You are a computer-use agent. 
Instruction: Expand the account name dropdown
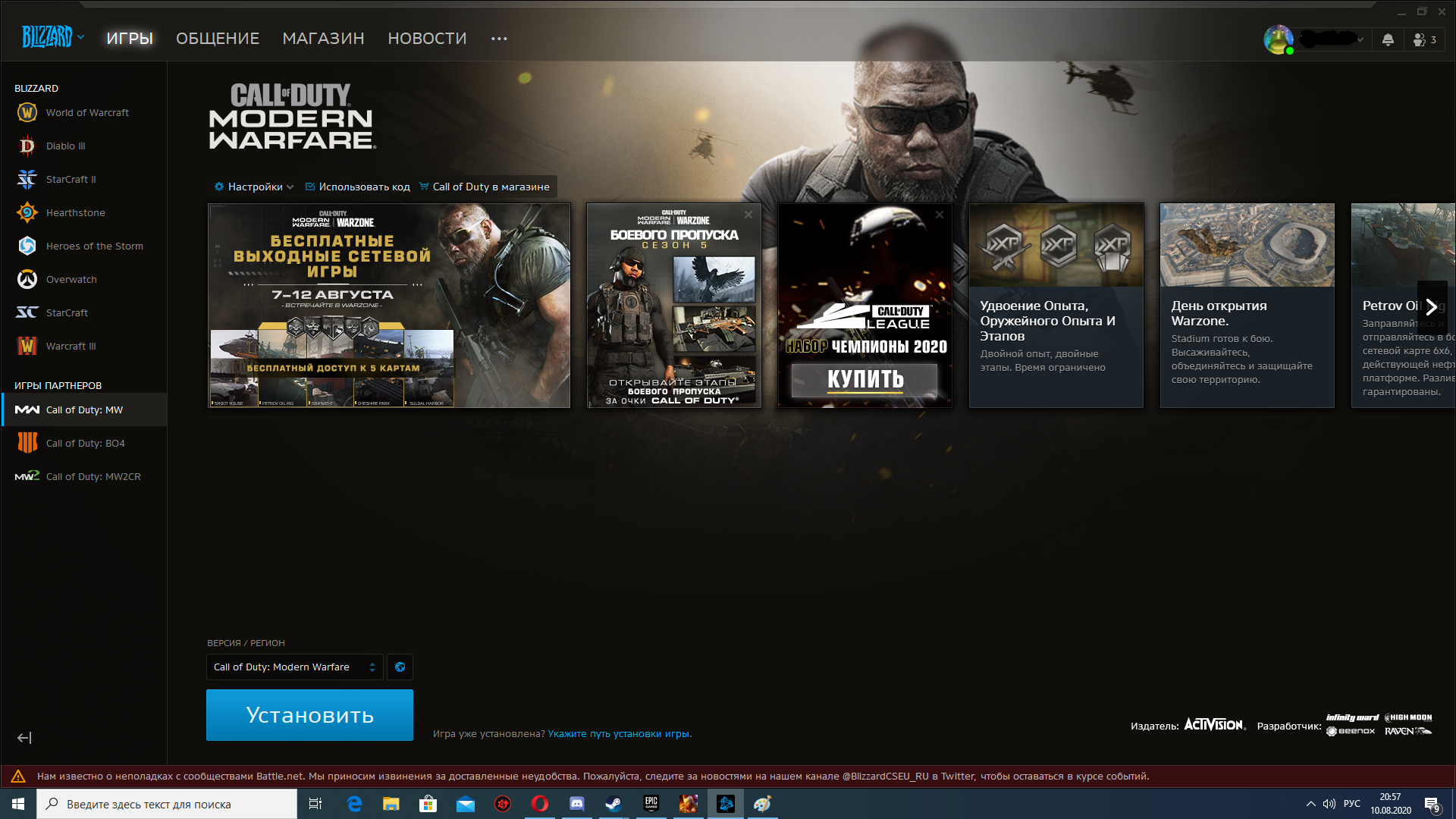(x=1360, y=39)
